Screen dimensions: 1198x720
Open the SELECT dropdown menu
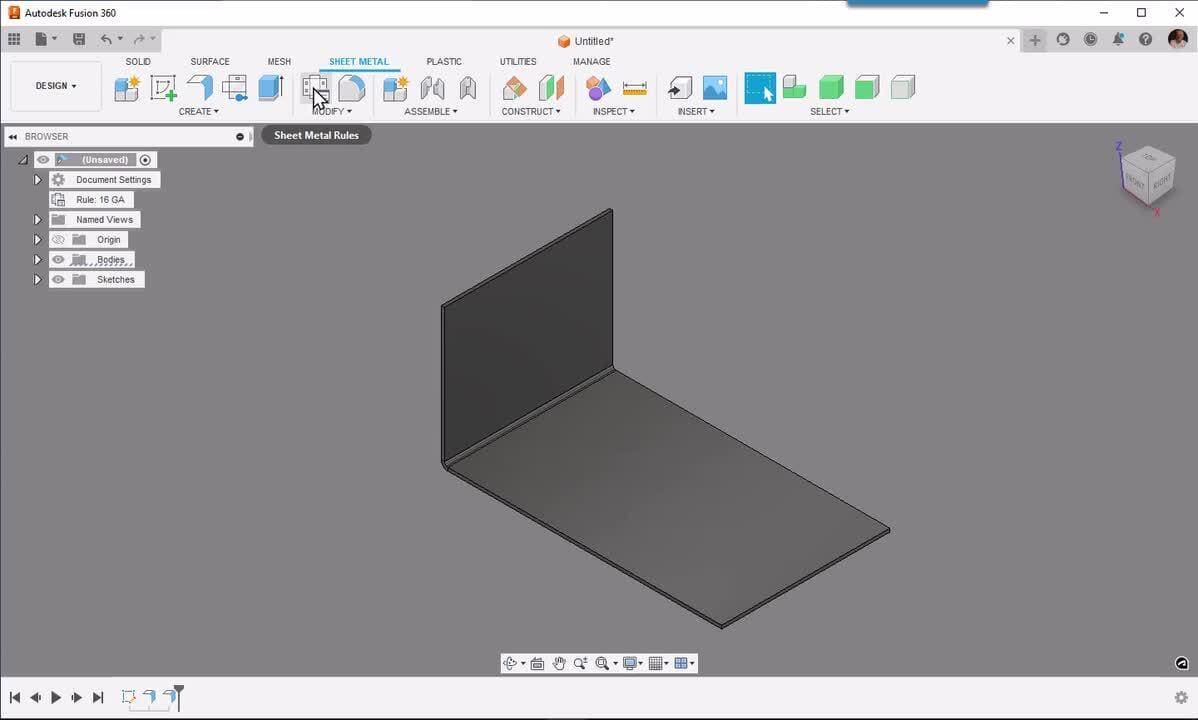point(830,112)
